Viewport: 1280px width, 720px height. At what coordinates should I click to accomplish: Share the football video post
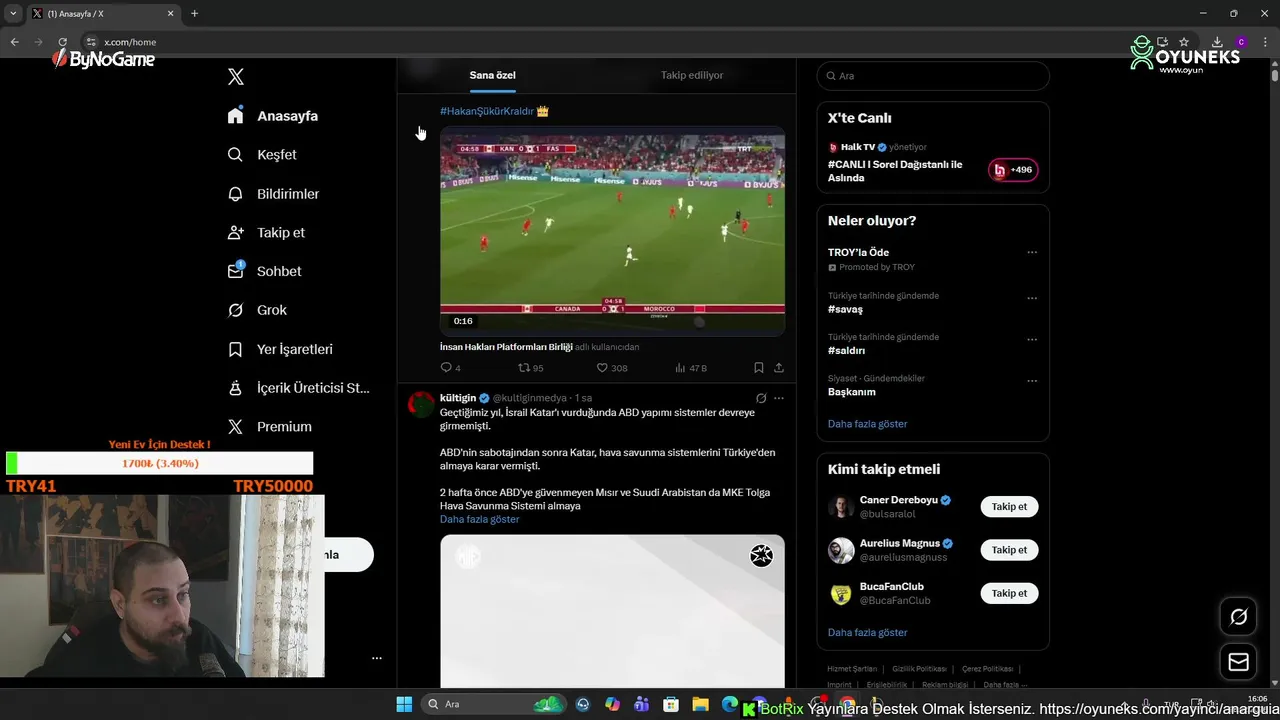click(779, 368)
